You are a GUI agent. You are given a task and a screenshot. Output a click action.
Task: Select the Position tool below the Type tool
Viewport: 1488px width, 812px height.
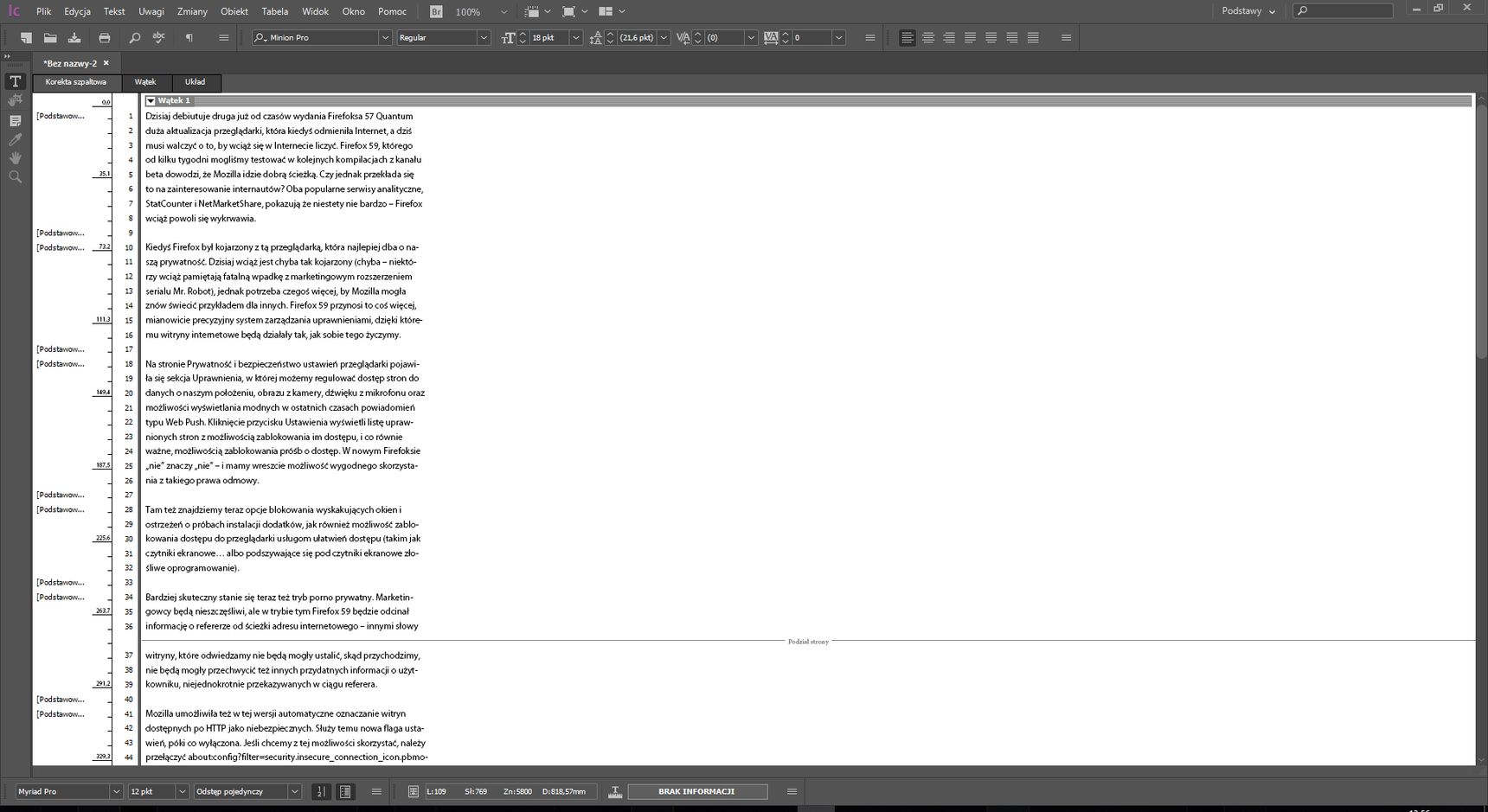point(15,101)
